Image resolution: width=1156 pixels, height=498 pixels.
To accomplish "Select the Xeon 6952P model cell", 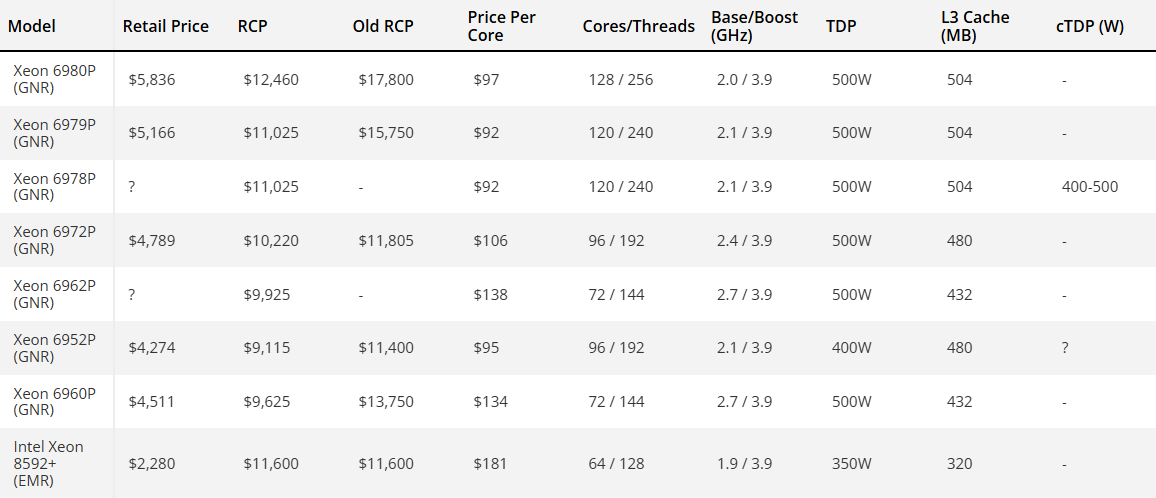I will (54, 348).
